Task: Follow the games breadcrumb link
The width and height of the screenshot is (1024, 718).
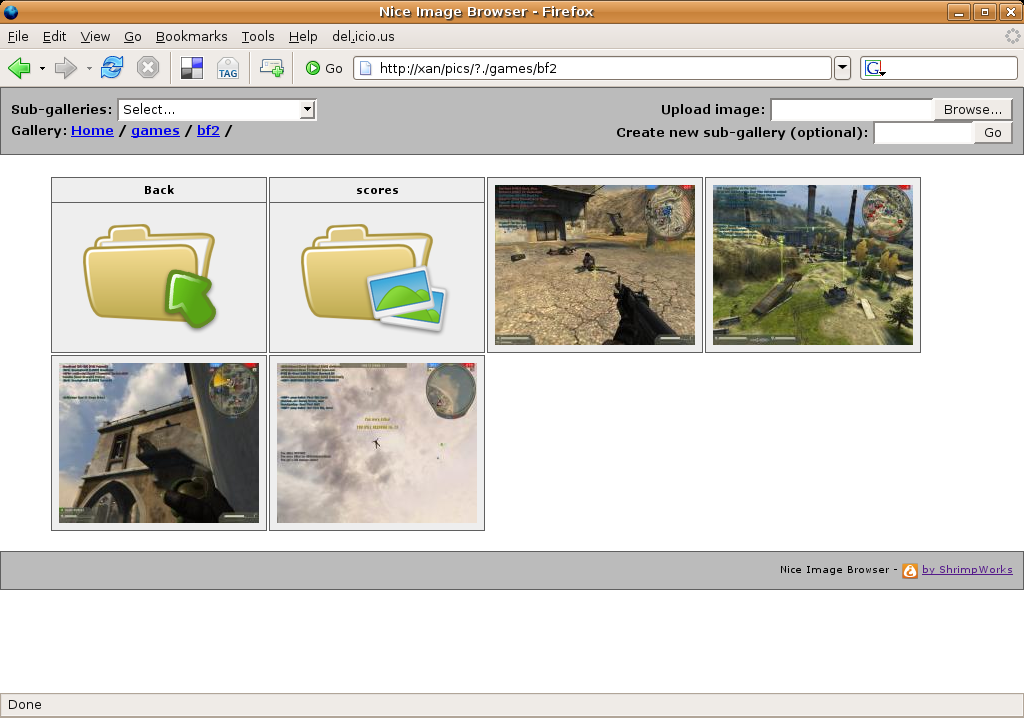Action: (155, 131)
